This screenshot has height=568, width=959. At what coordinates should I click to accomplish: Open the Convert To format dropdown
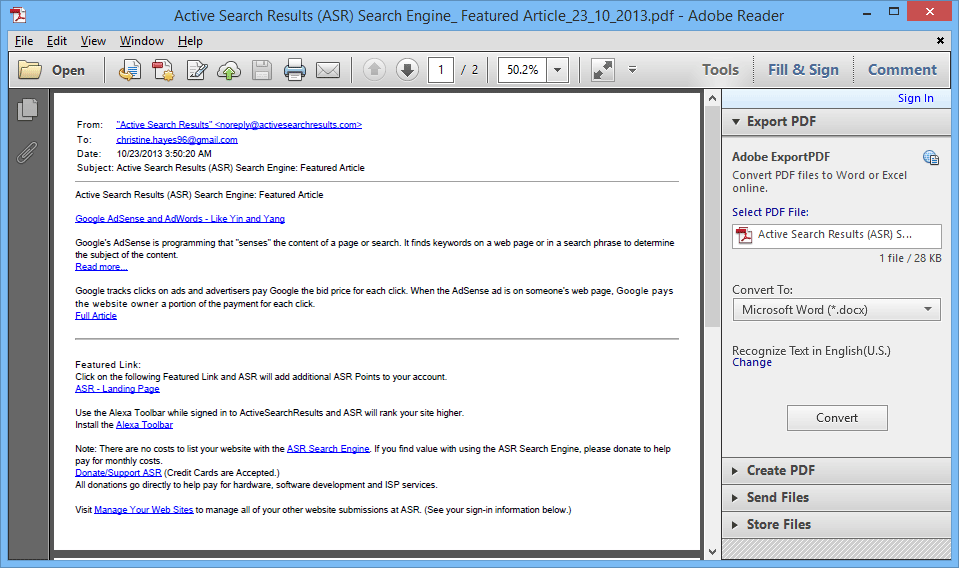click(x=836, y=309)
